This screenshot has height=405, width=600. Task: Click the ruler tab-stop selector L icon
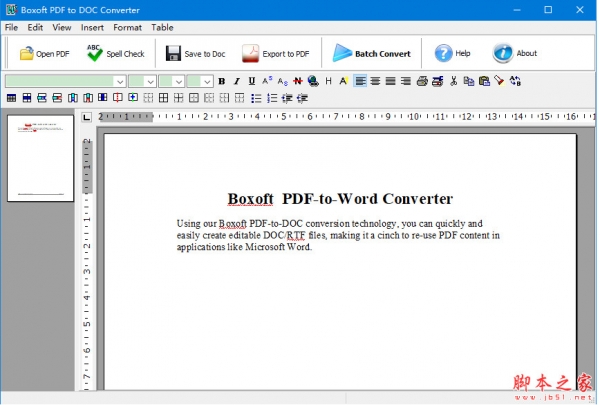[87, 117]
